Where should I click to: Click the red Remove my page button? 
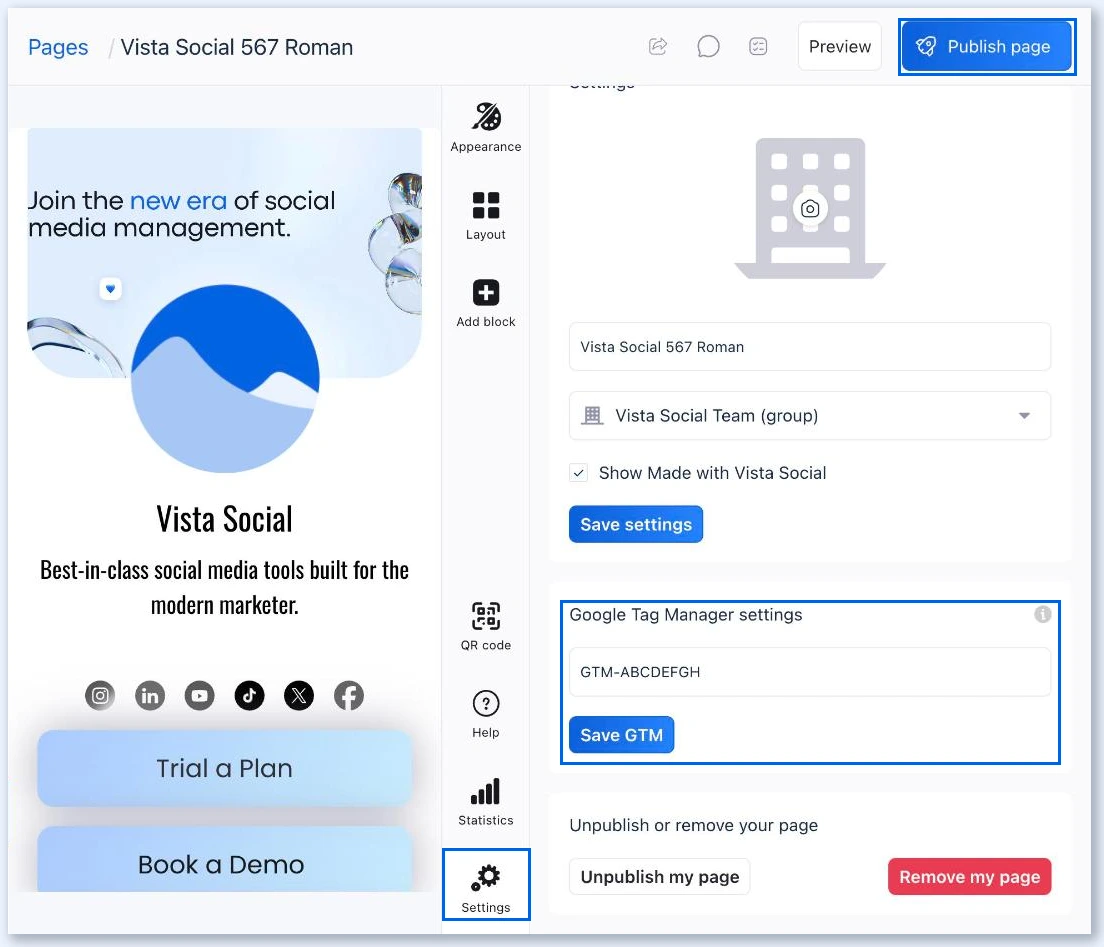[x=970, y=877]
